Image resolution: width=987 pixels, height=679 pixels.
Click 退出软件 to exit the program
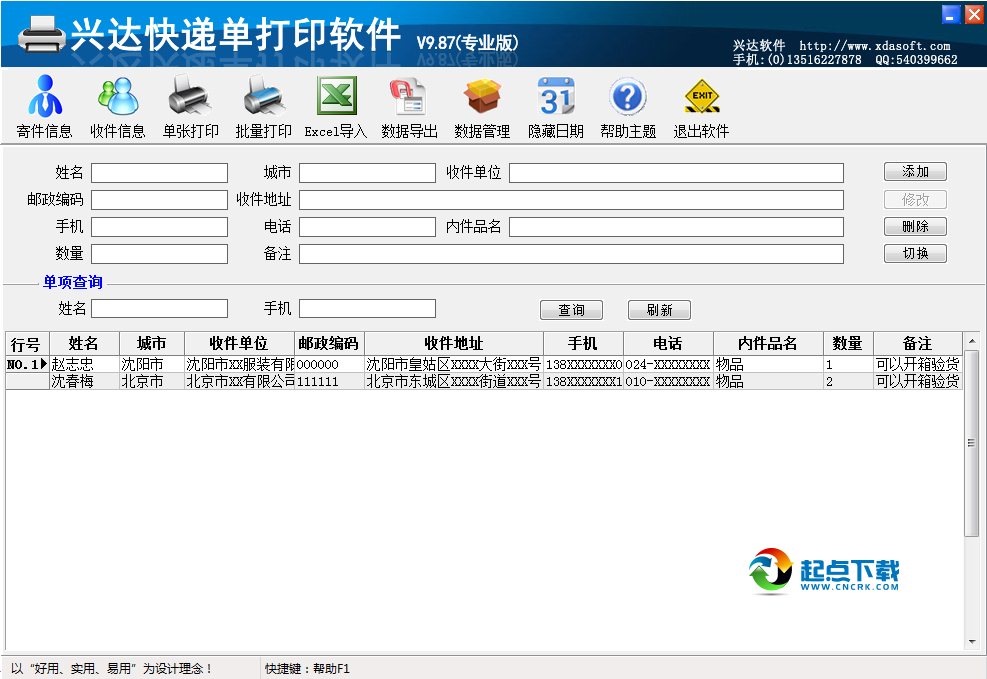tap(701, 105)
